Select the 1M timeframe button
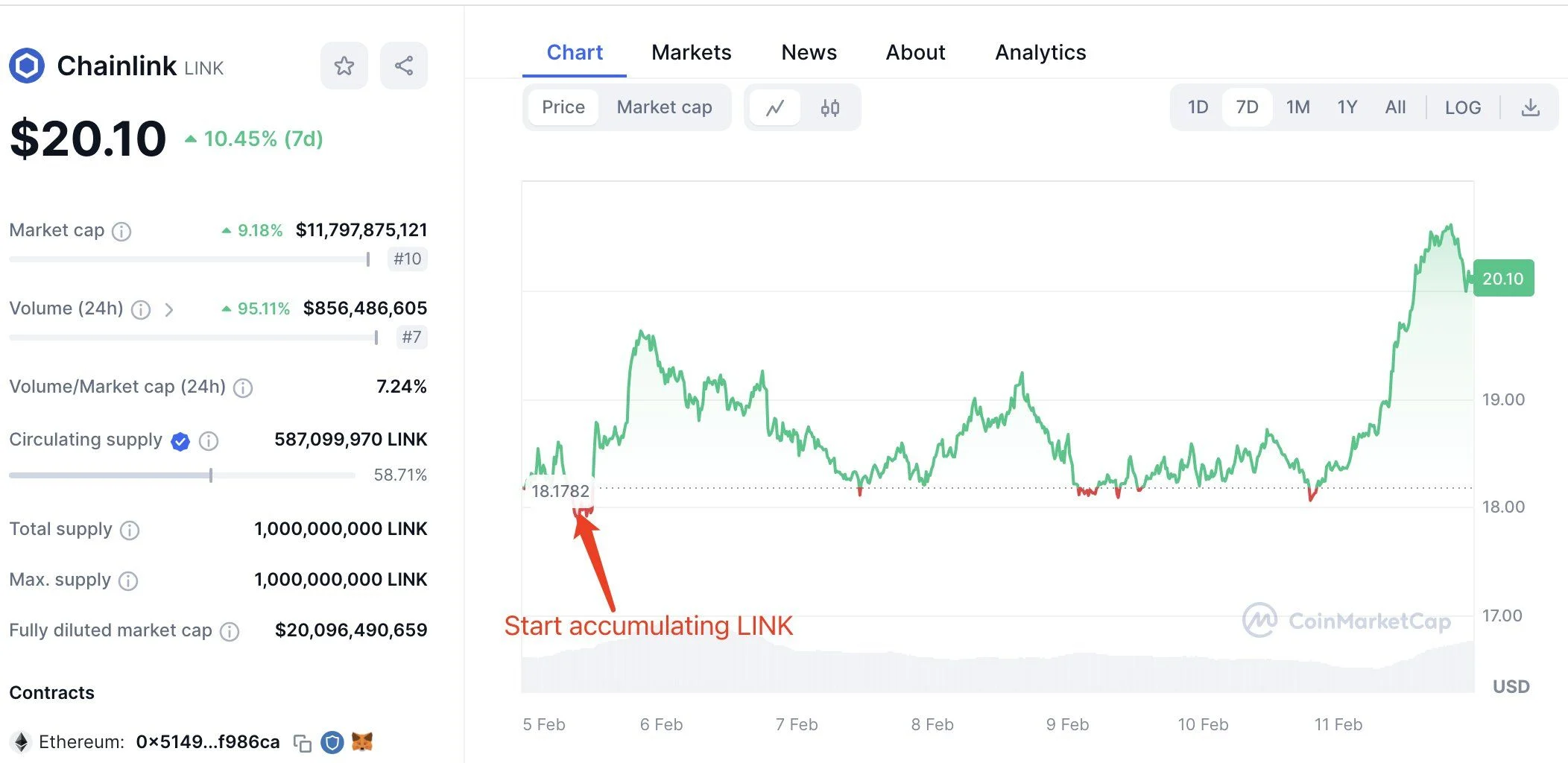 click(x=1297, y=107)
